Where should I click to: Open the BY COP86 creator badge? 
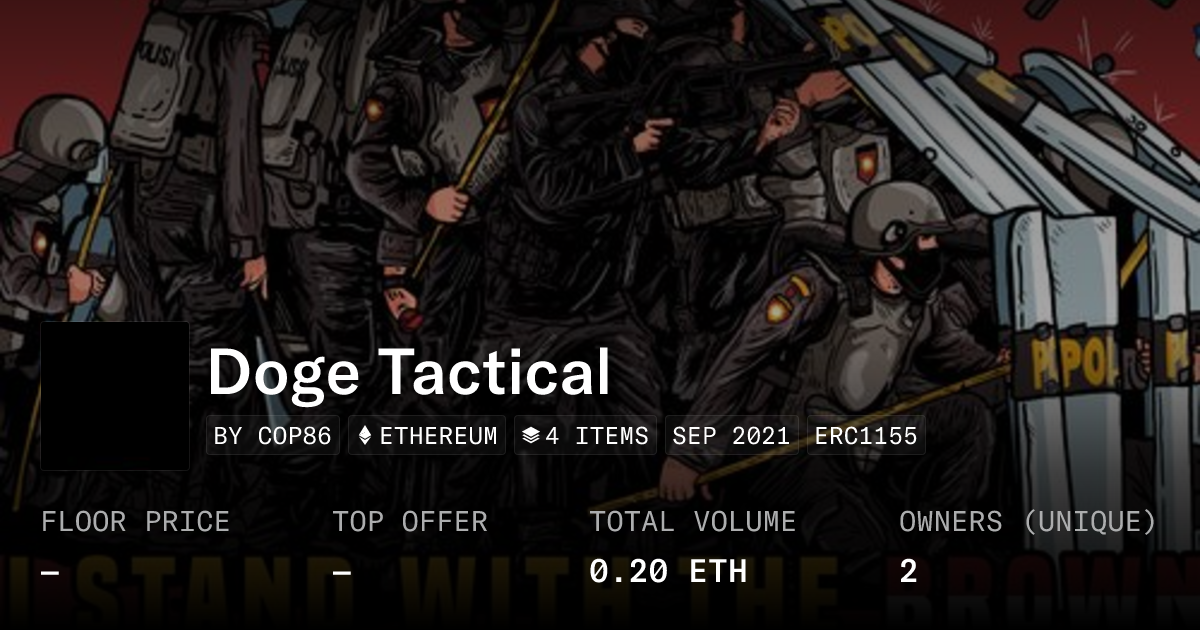[x=273, y=436]
